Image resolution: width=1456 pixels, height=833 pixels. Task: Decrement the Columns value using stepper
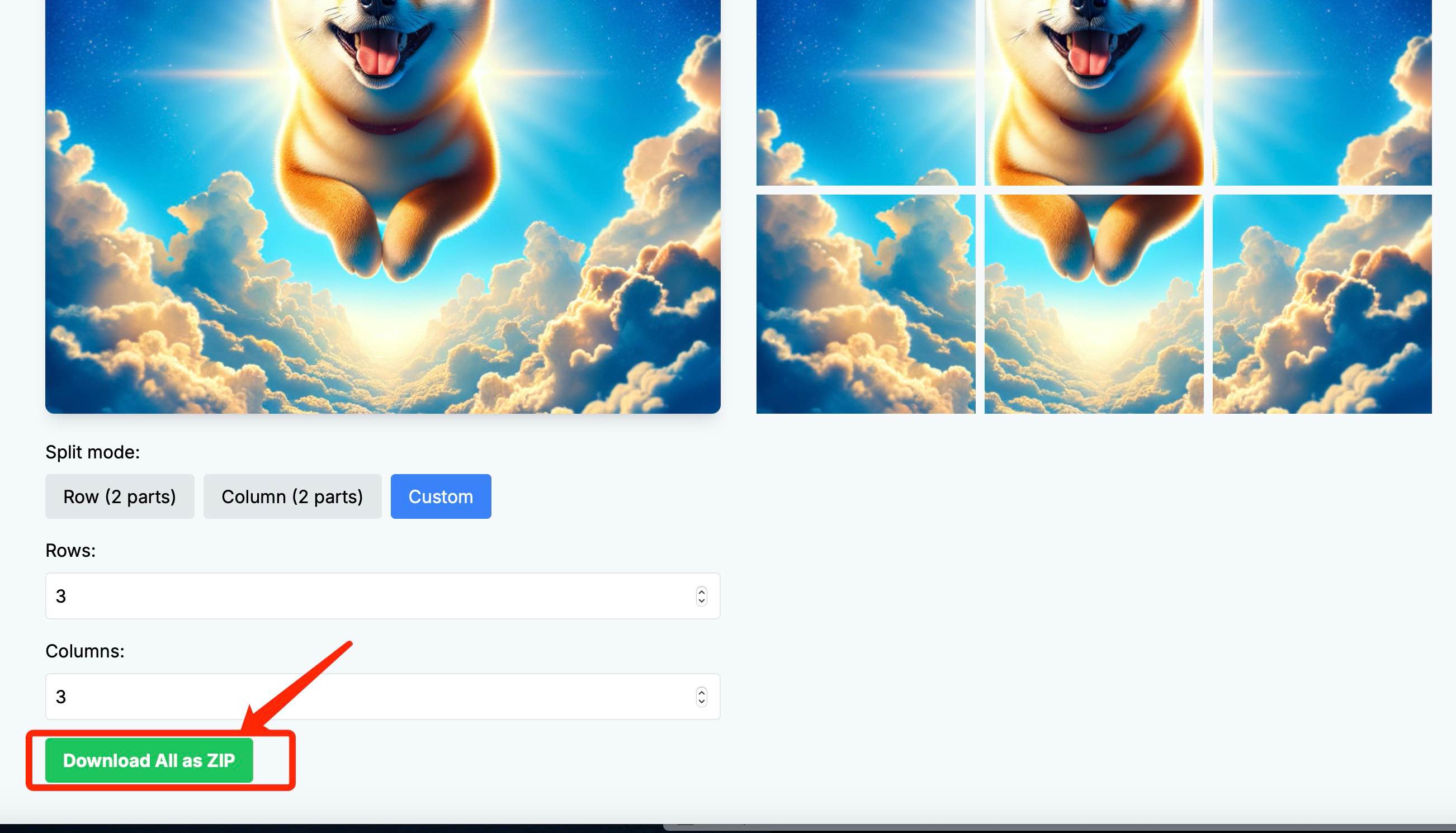click(704, 700)
